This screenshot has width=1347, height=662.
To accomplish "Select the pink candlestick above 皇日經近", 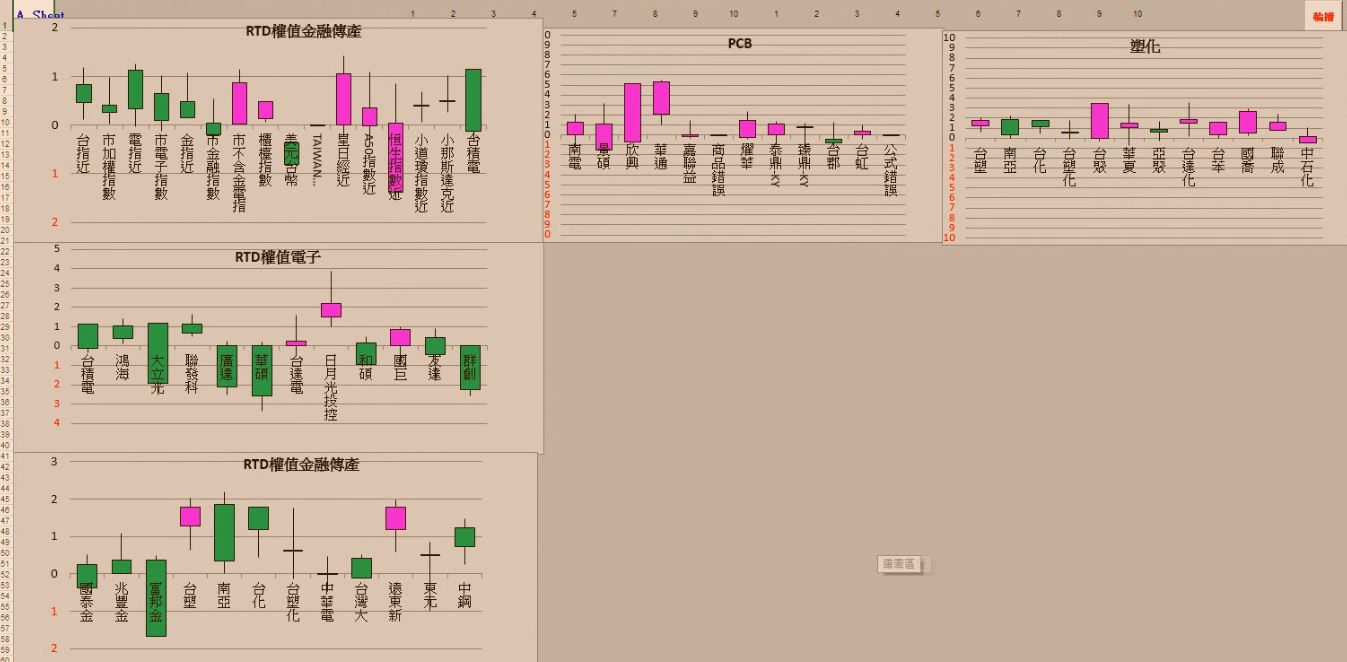I will tap(343, 99).
